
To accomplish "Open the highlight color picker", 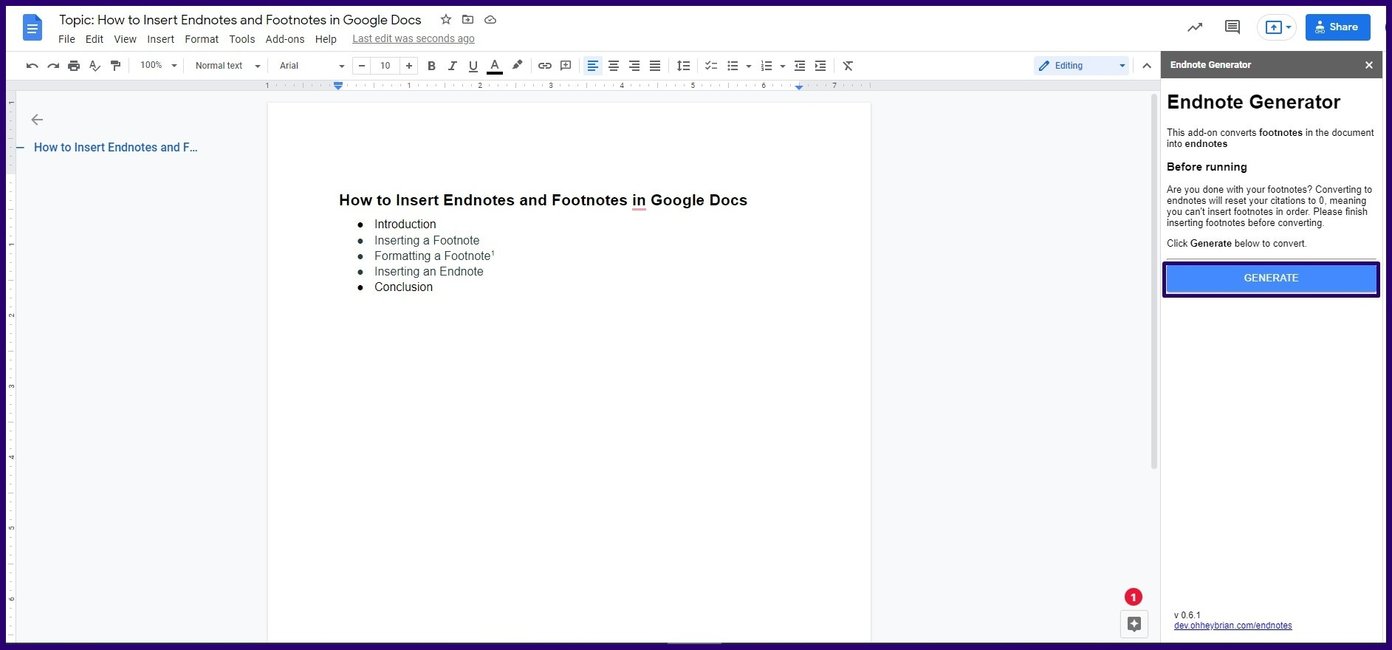I will (x=517, y=66).
